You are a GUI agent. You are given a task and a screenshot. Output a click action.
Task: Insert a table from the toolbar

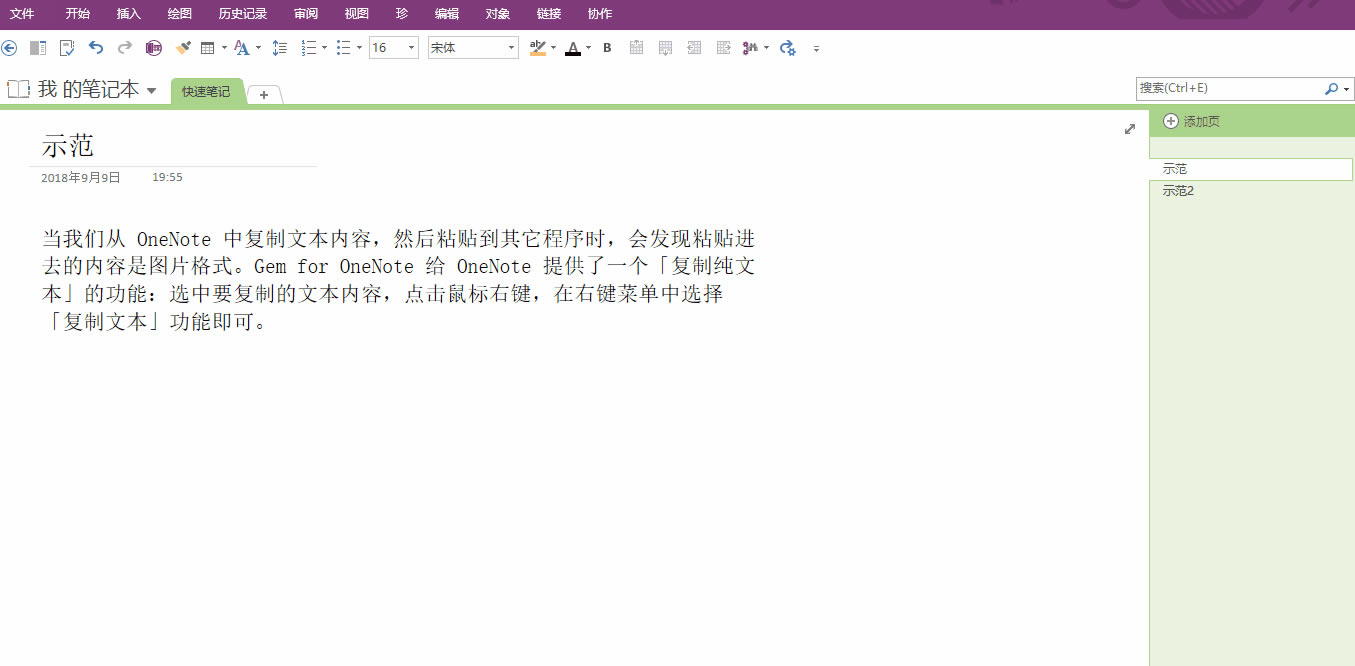pos(208,47)
